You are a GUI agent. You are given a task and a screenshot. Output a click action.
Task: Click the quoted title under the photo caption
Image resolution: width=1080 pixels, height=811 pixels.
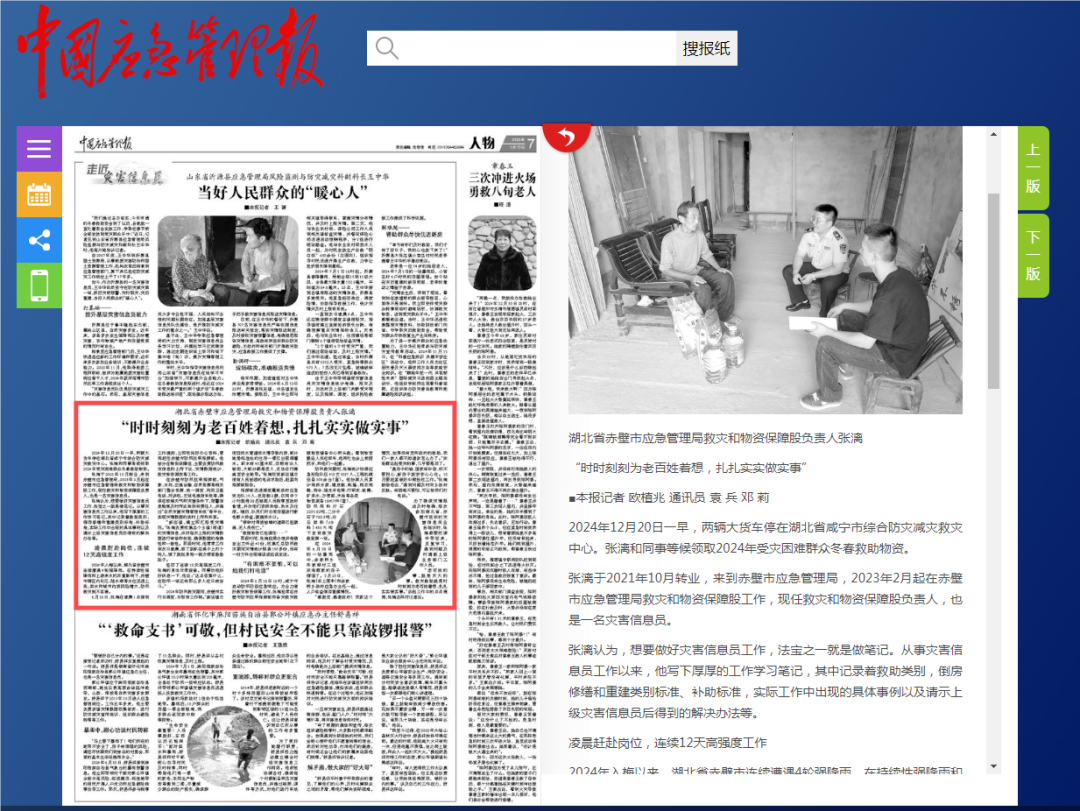[x=691, y=468]
